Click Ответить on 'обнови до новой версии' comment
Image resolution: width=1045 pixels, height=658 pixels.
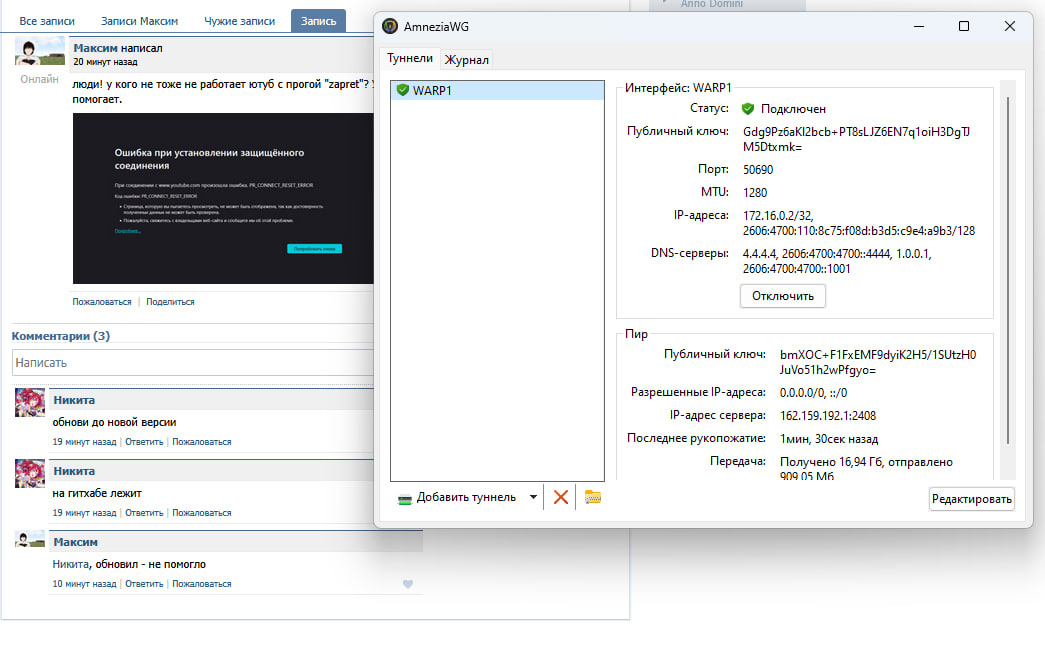click(x=144, y=442)
